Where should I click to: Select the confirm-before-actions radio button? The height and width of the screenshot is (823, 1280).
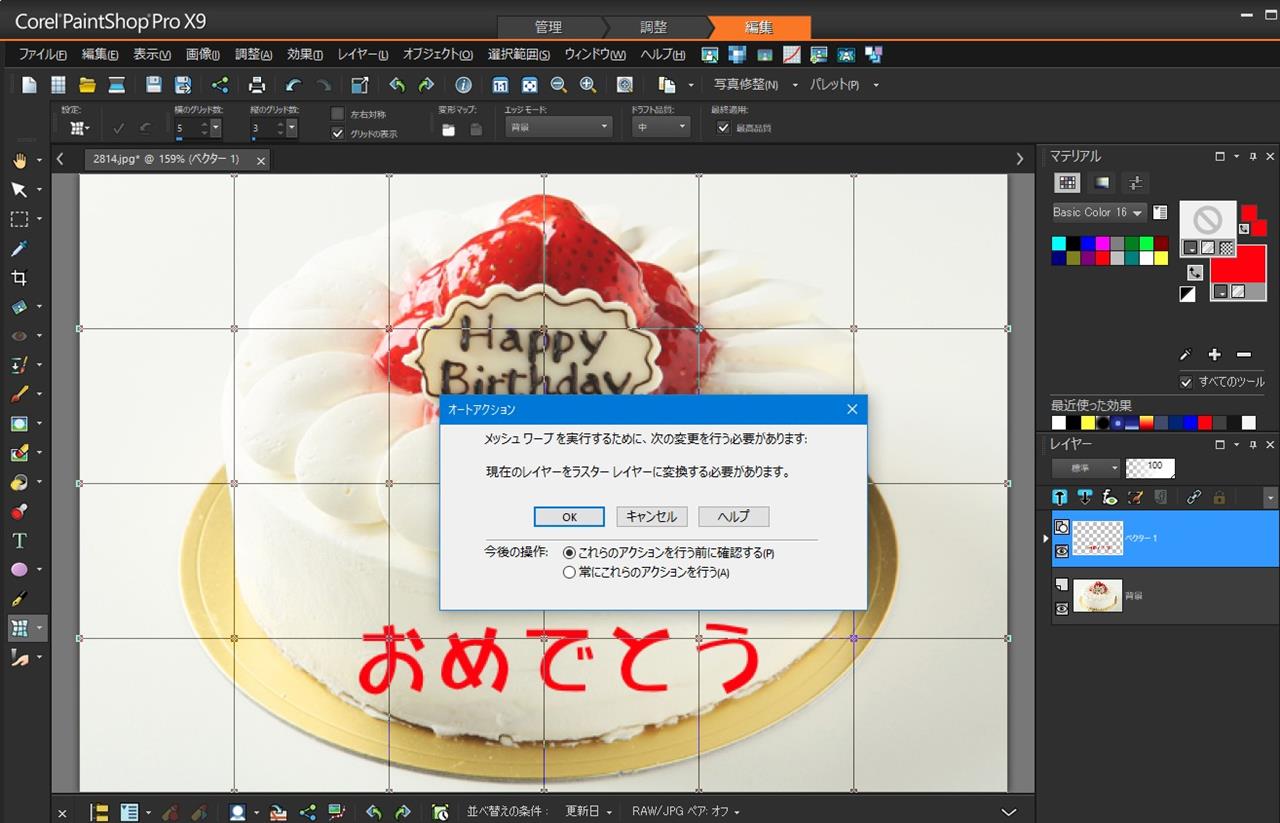pos(569,552)
